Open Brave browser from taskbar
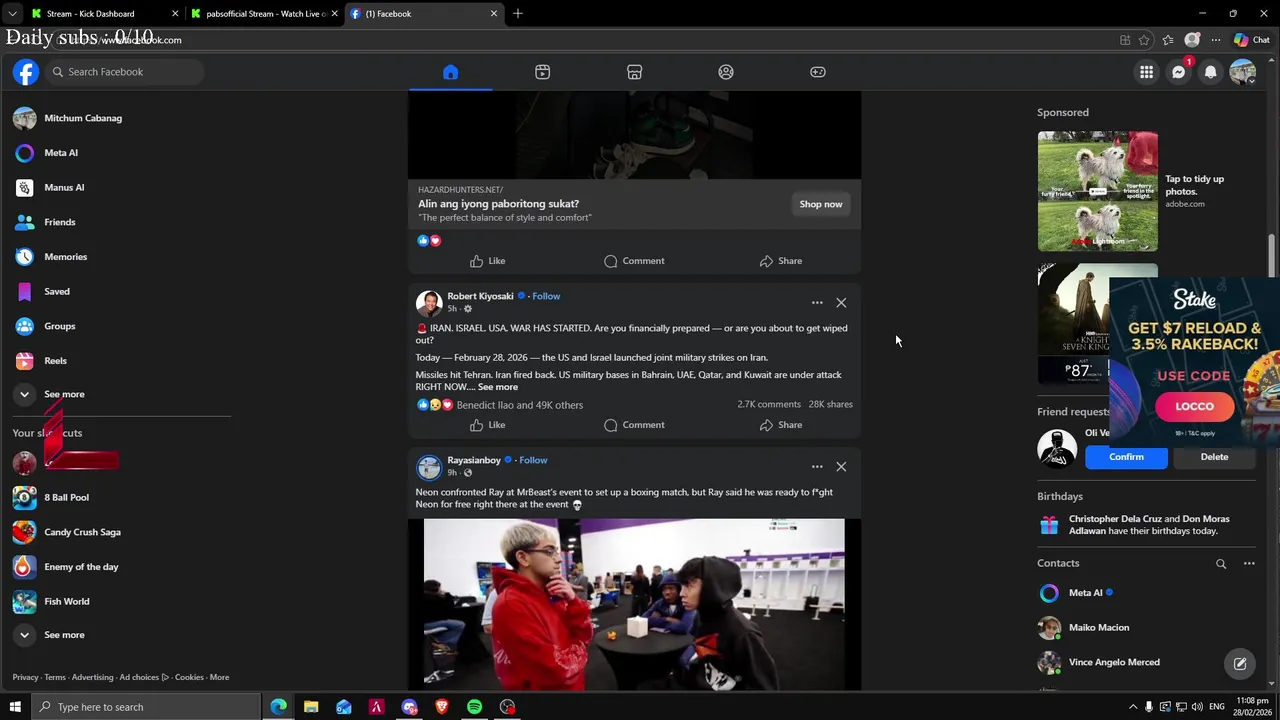 click(x=442, y=707)
